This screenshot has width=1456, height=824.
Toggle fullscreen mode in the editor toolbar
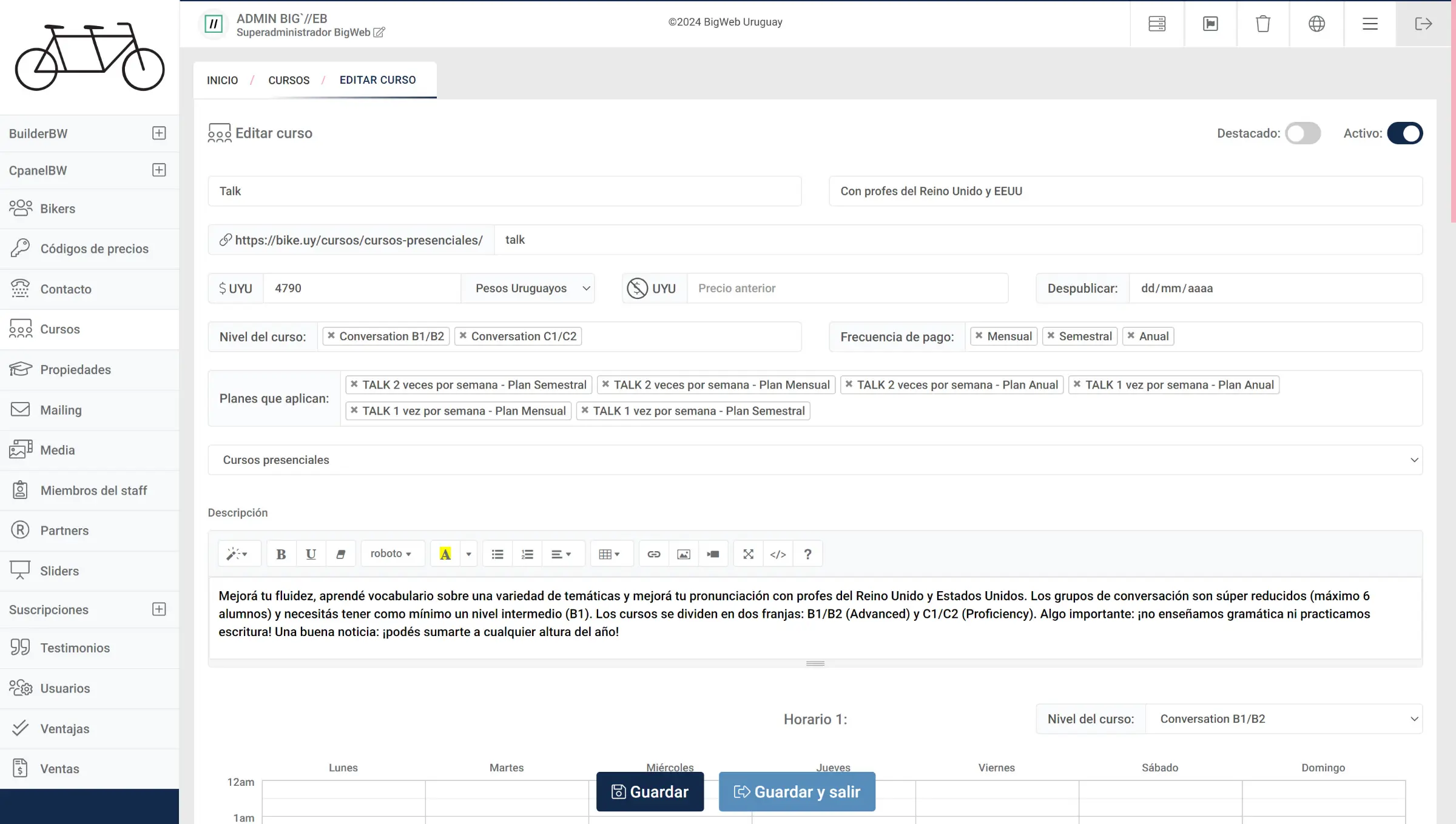748,554
